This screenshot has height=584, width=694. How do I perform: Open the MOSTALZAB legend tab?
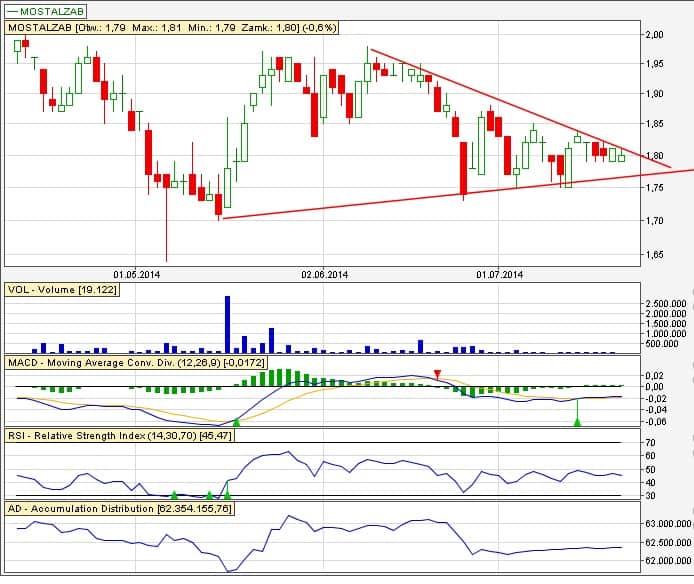coord(44,11)
